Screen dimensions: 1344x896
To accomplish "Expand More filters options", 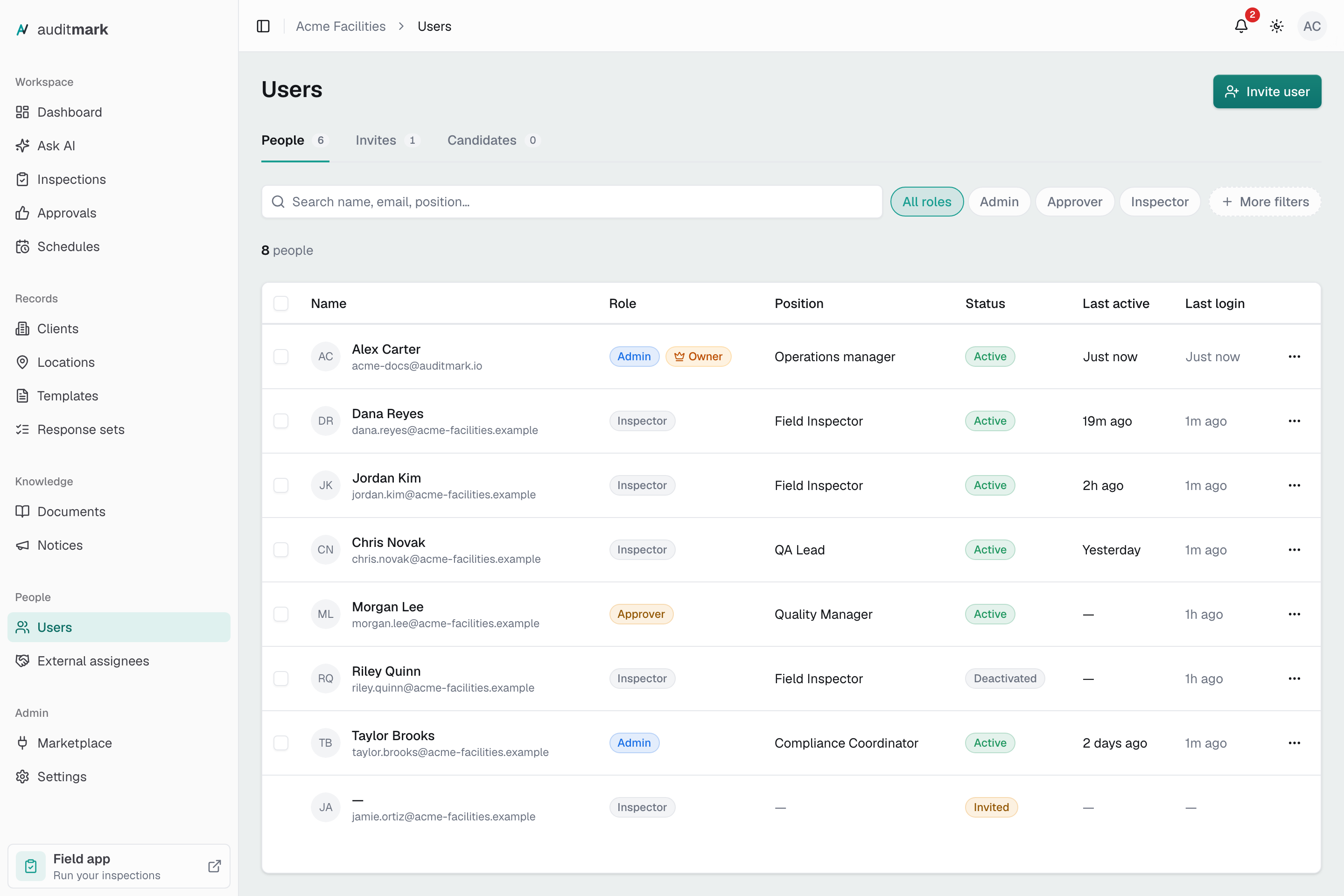I will point(1265,202).
